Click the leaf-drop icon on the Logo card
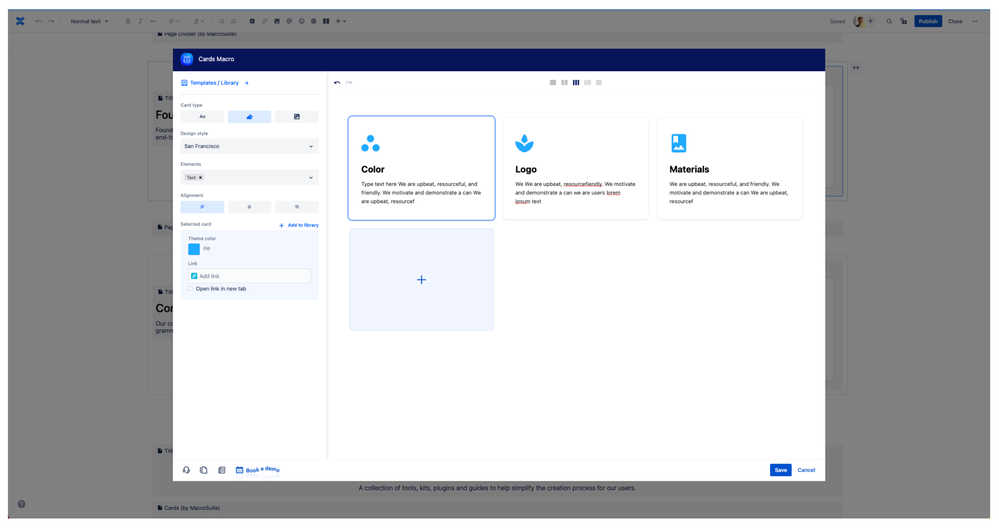 coord(524,143)
